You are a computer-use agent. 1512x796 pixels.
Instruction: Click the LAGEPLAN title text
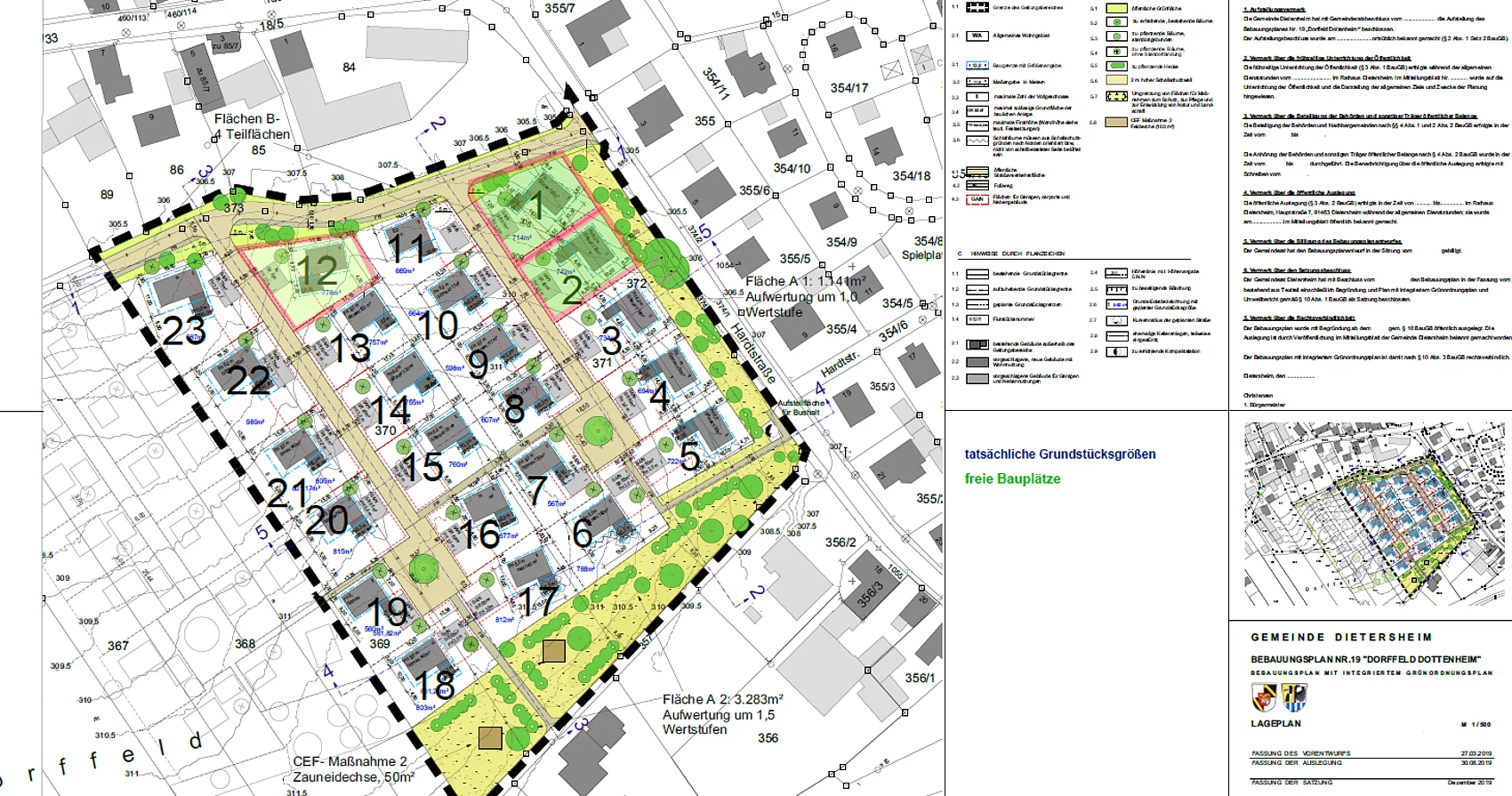(x=1275, y=724)
